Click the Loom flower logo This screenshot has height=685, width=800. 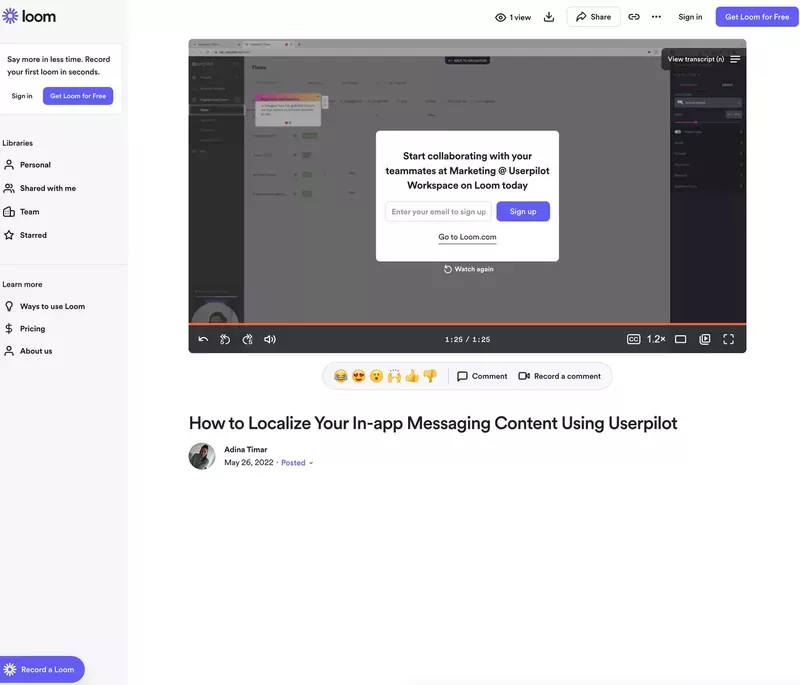13,15
